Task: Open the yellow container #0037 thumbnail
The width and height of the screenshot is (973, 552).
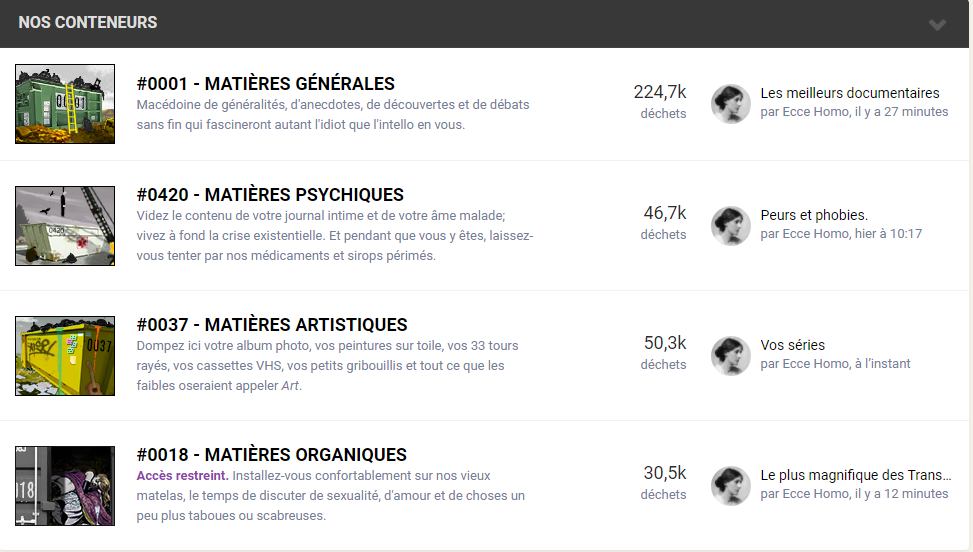Action: (x=65, y=356)
